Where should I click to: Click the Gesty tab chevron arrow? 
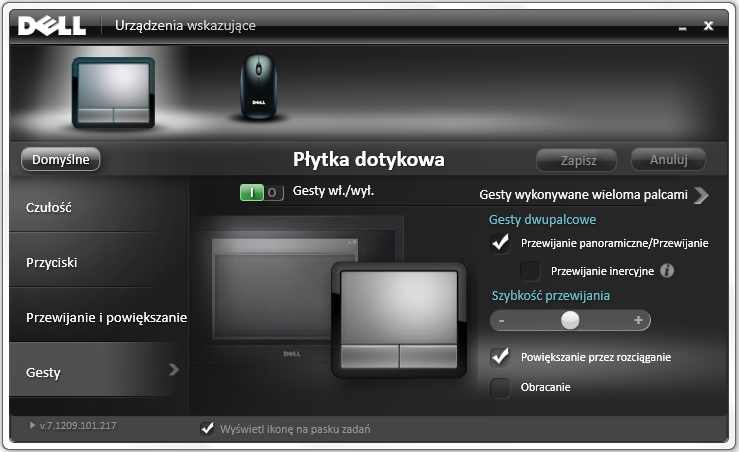click(174, 370)
